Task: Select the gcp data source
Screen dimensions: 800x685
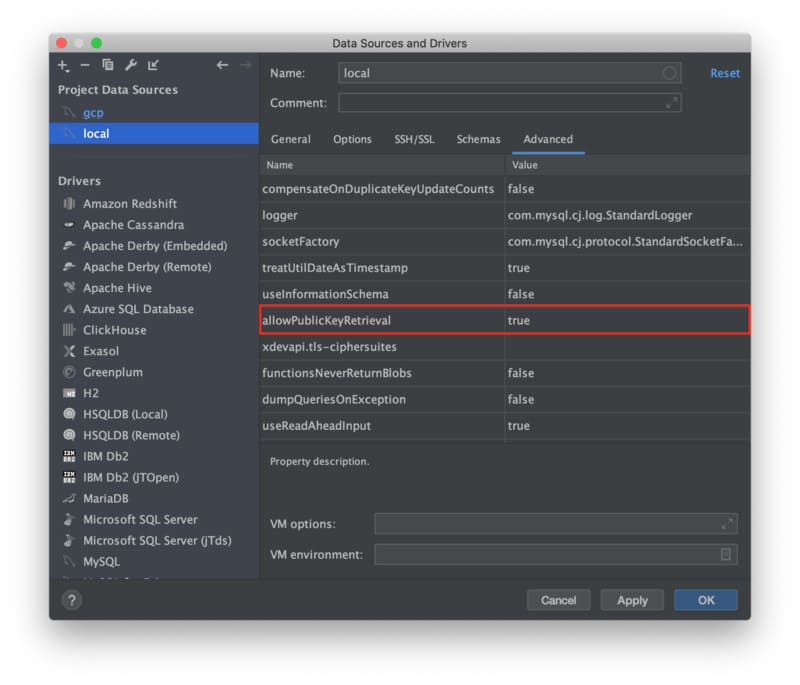Action: coord(95,112)
